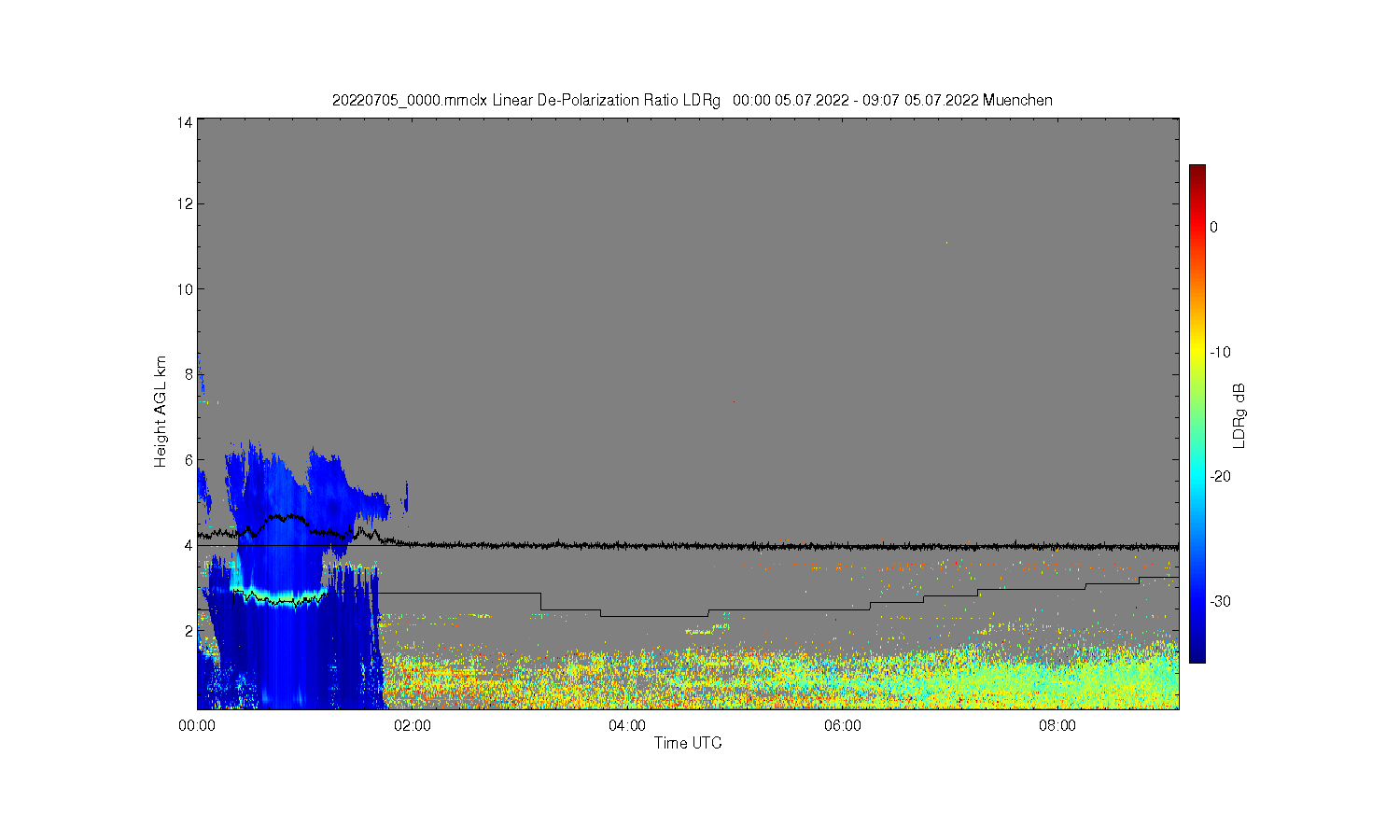Click the colorbar value 0
This screenshot has height=840, width=1400.
(x=1213, y=227)
